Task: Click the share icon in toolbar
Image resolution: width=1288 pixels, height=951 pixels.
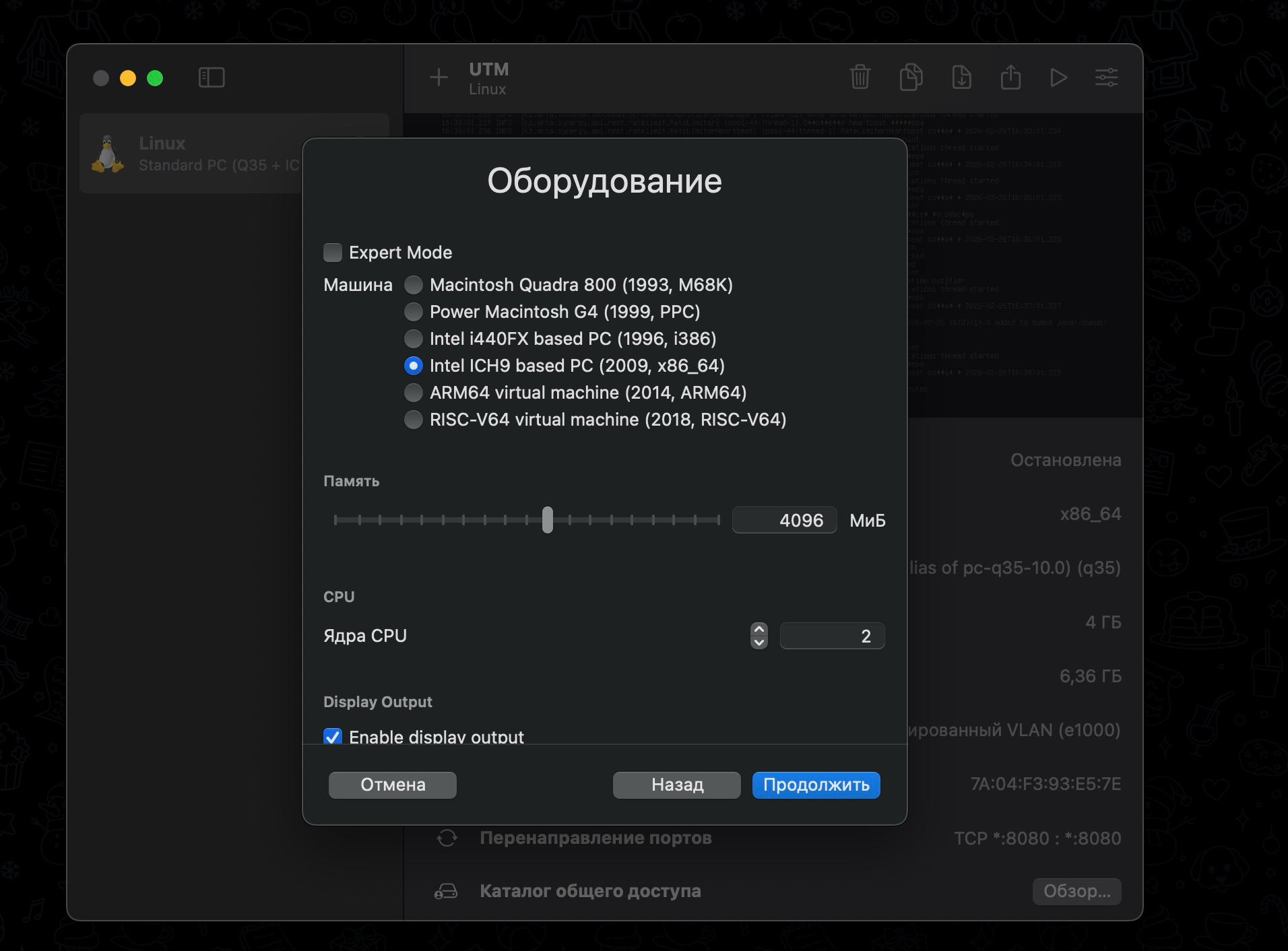Action: click(1010, 77)
